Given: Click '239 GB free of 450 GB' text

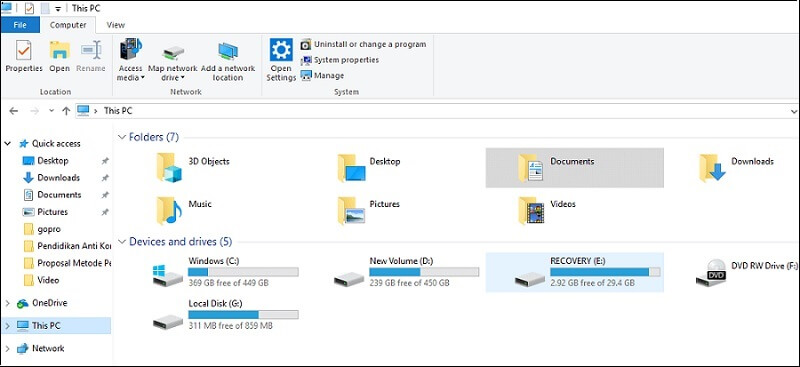Looking at the screenshot, I should (410, 282).
